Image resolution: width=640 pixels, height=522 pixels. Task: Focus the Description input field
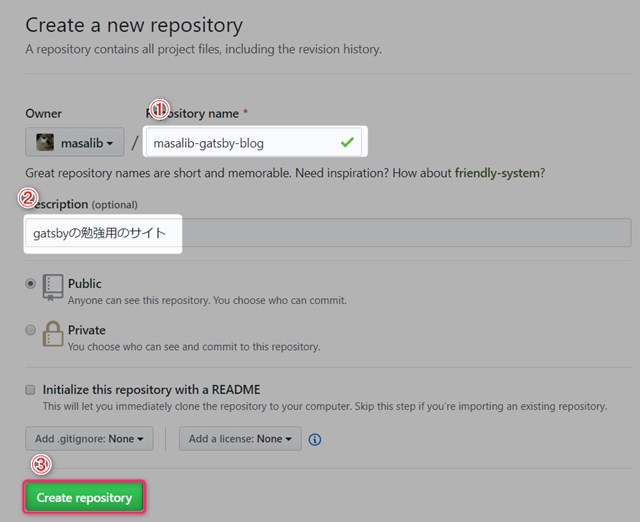tap(328, 233)
